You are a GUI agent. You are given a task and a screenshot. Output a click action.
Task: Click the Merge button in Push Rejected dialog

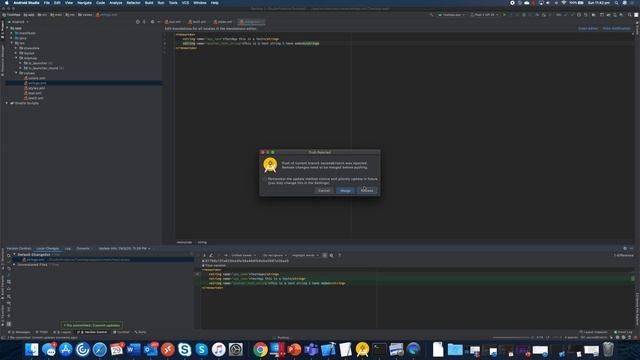pyautogui.click(x=345, y=191)
